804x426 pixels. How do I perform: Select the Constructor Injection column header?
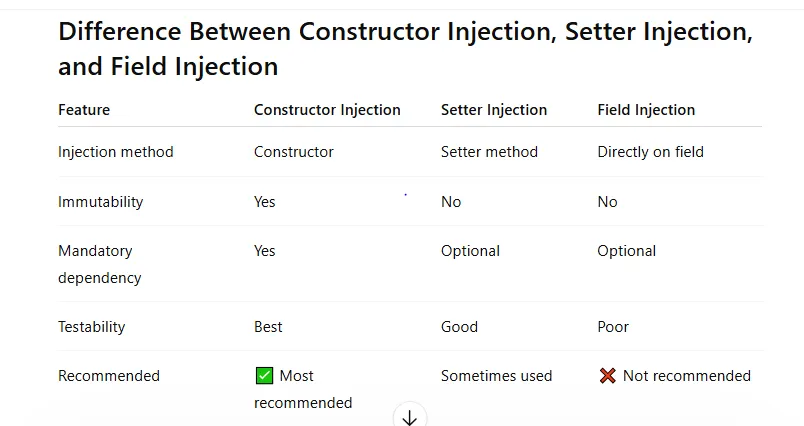tap(327, 110)
